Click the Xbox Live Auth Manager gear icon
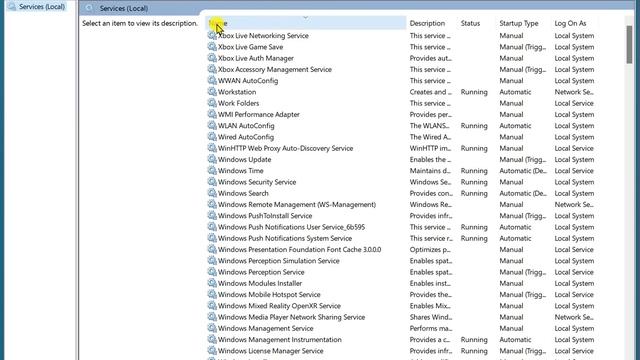 pyautogui.click(x=212, y=58)
